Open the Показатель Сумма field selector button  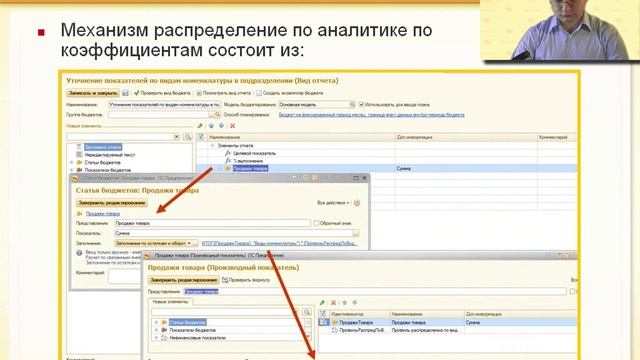(x=356, y=233)
